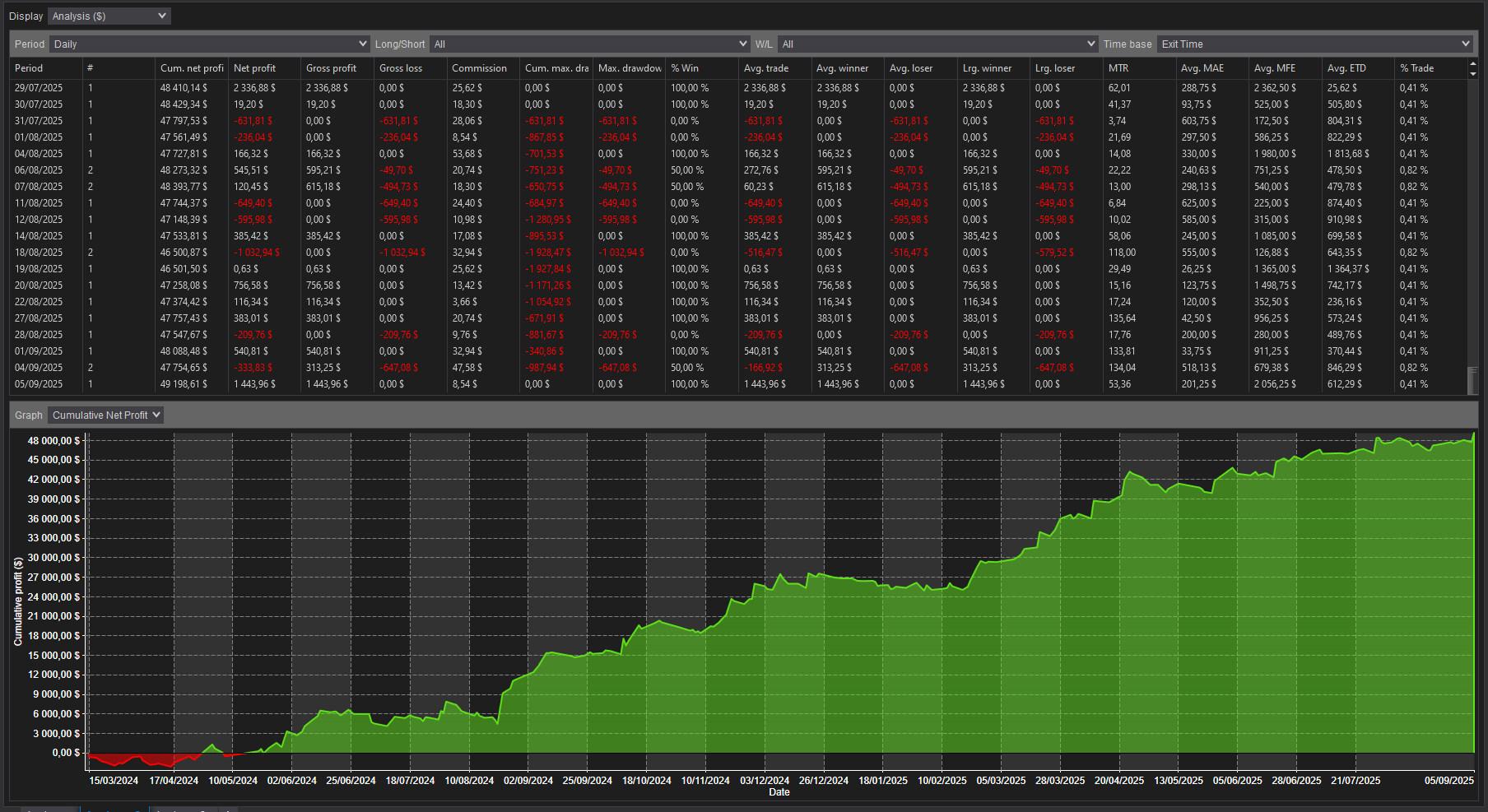
Task: Select the 28/08/2025 period row
Action: [x=738, y=335]
